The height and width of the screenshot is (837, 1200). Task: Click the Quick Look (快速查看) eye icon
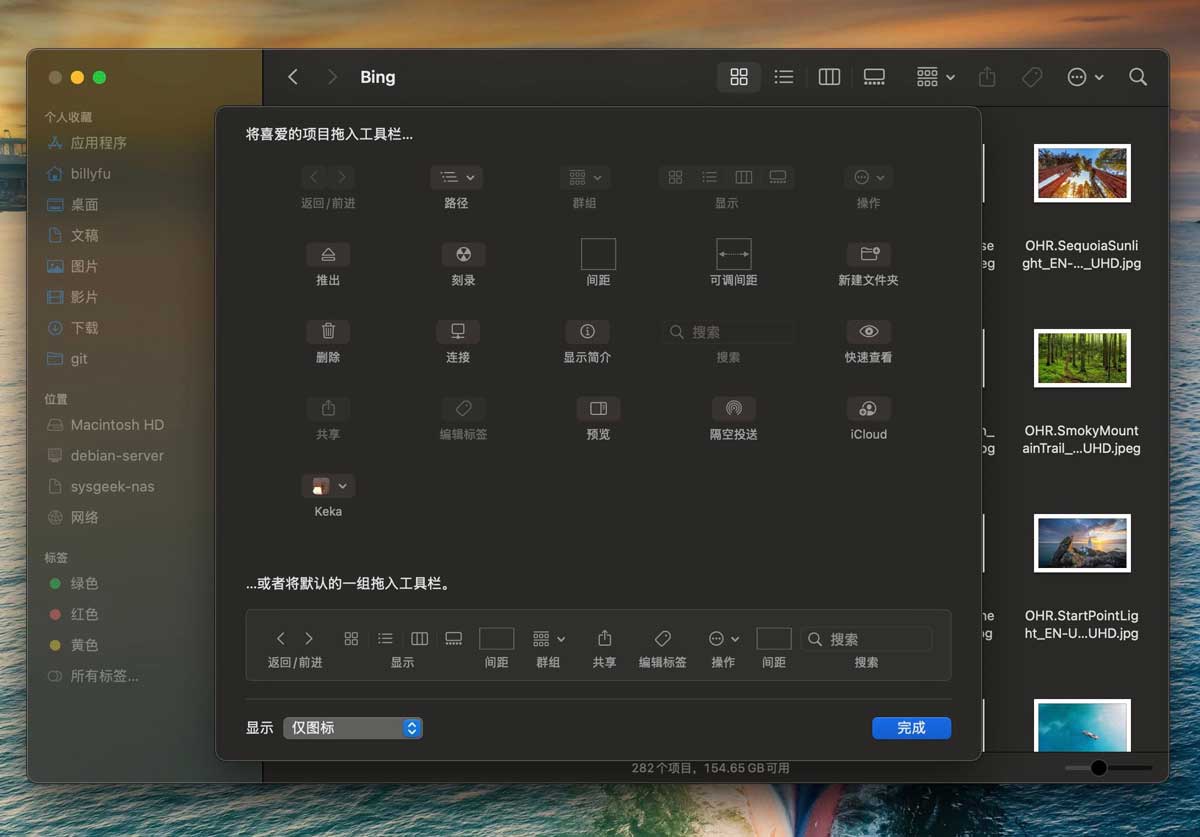pyautogui.click(x=868, y=331)
